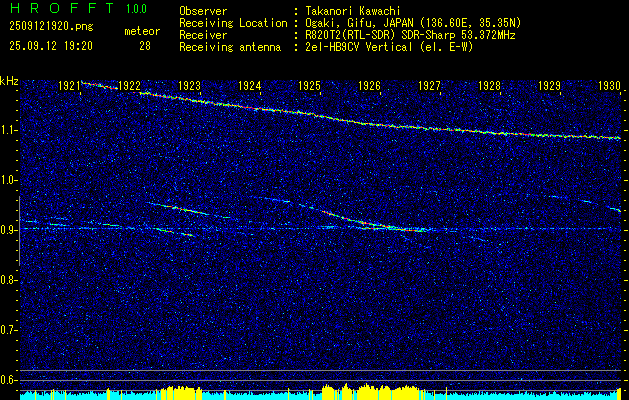Click the 1930 time marker
629x400 pixels.
609,86
